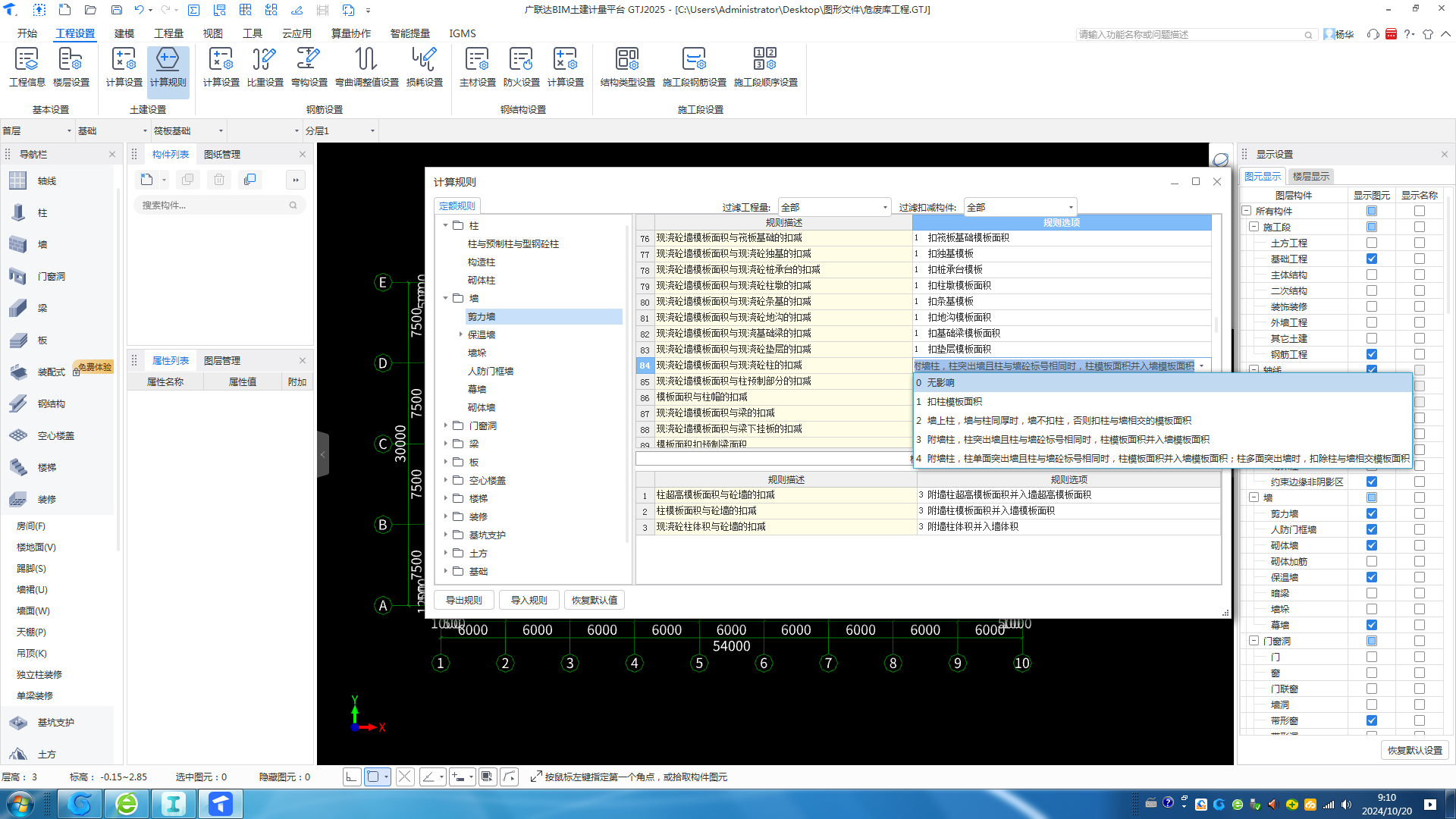Open the 过滤扣减构件 dropdown
Viewport: 1456px width, 819px height.
(x=1020, y=207)
